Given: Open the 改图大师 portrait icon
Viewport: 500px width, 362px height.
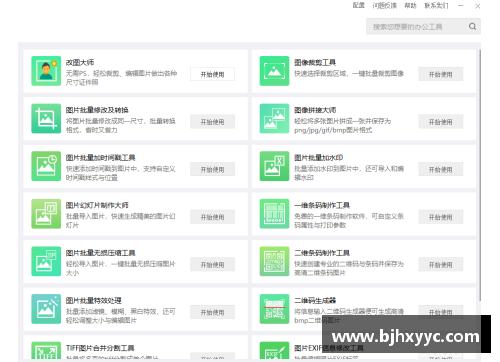Looking at the screenshot, I should tap(46, 71).
